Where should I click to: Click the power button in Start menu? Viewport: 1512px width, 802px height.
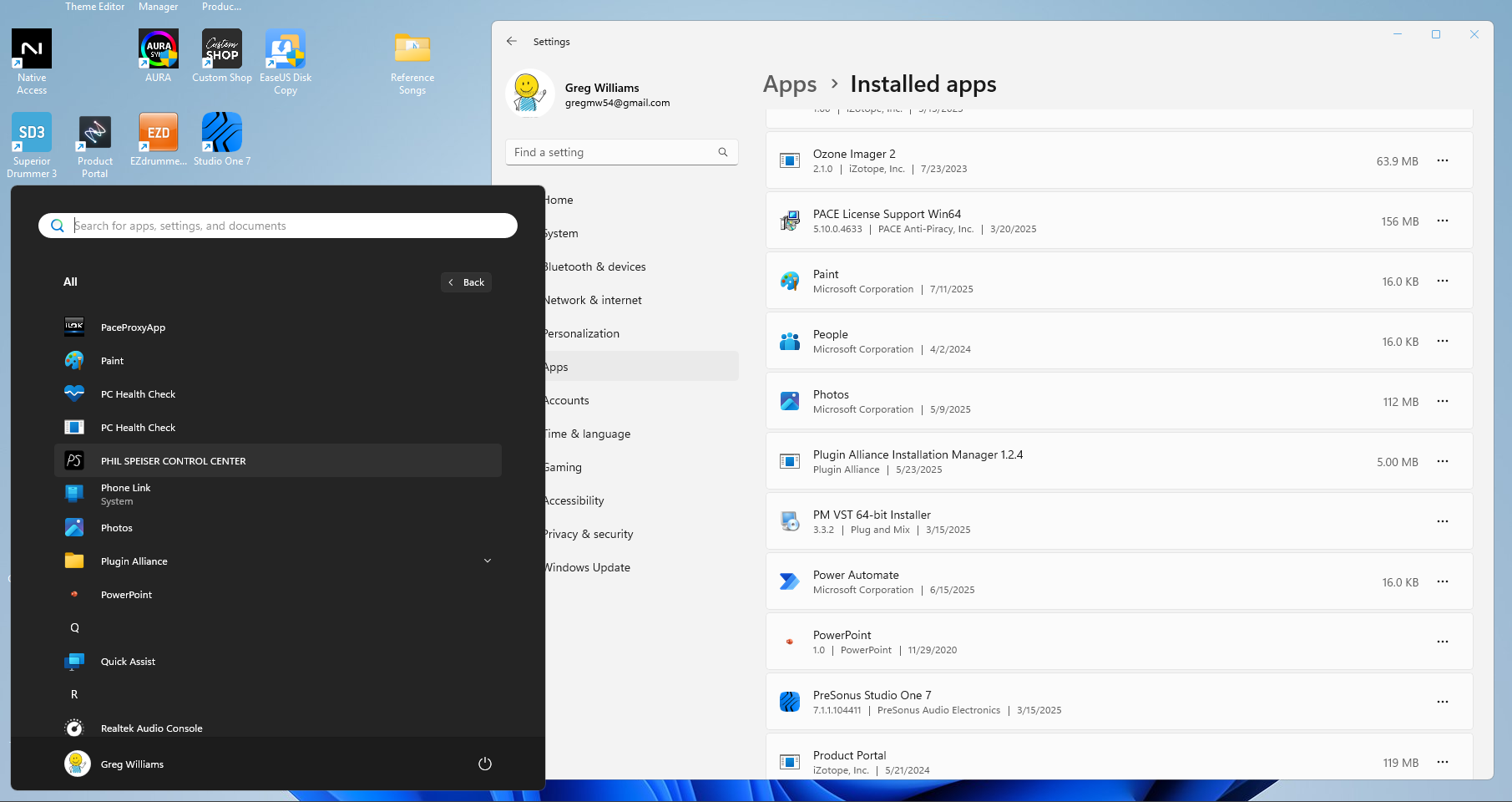[485, 764]
